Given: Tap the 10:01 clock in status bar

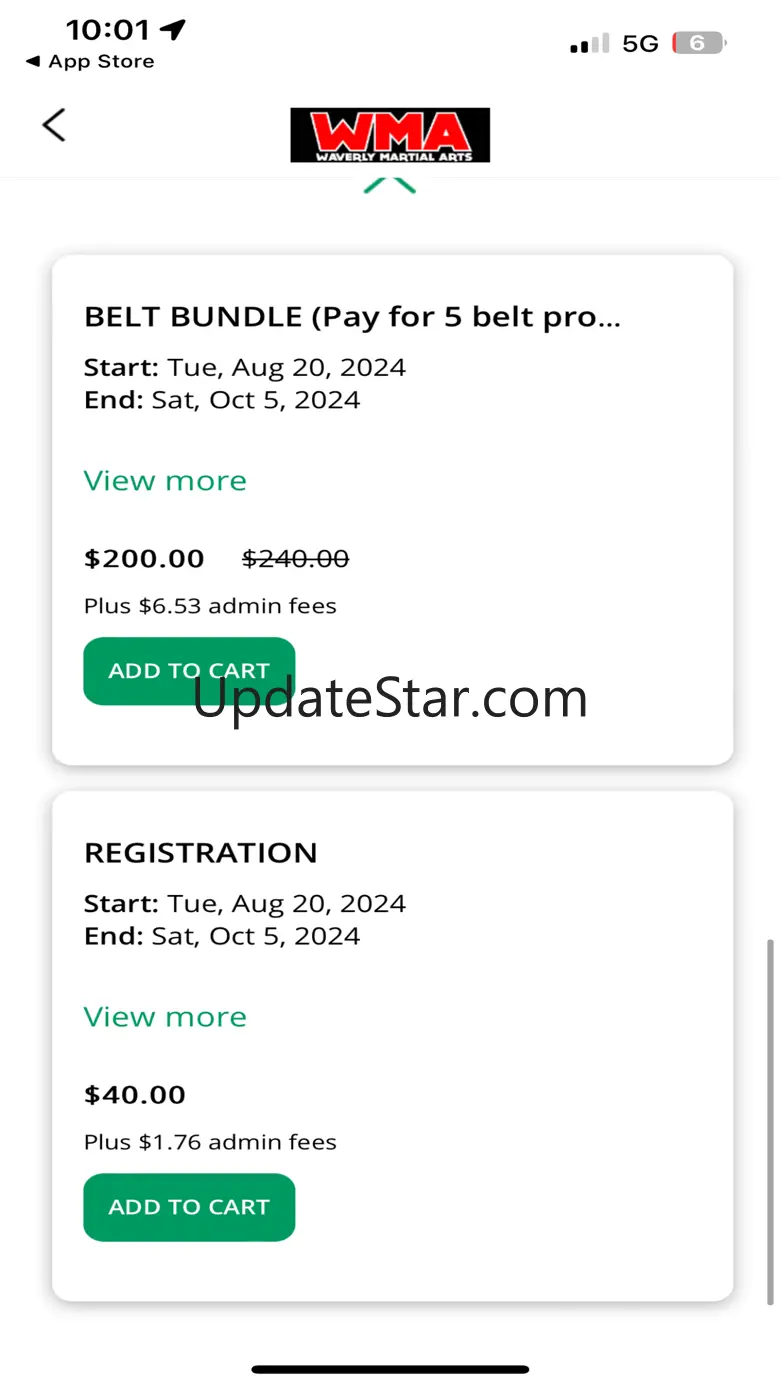Looking at the screenshot, I should coord(107,30).
